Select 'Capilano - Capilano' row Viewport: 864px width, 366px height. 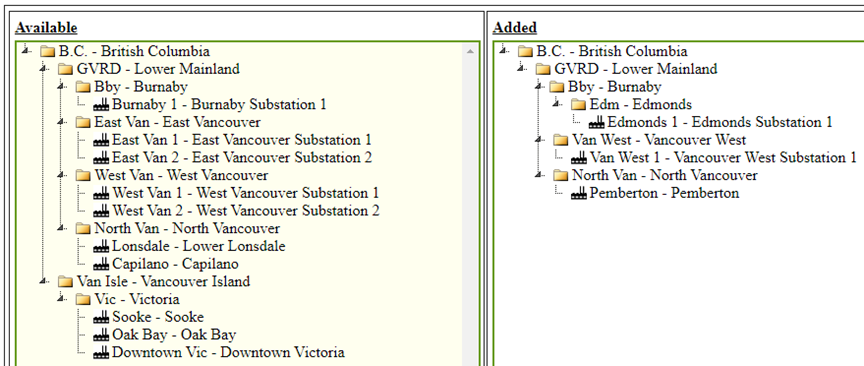pos(175,263)
